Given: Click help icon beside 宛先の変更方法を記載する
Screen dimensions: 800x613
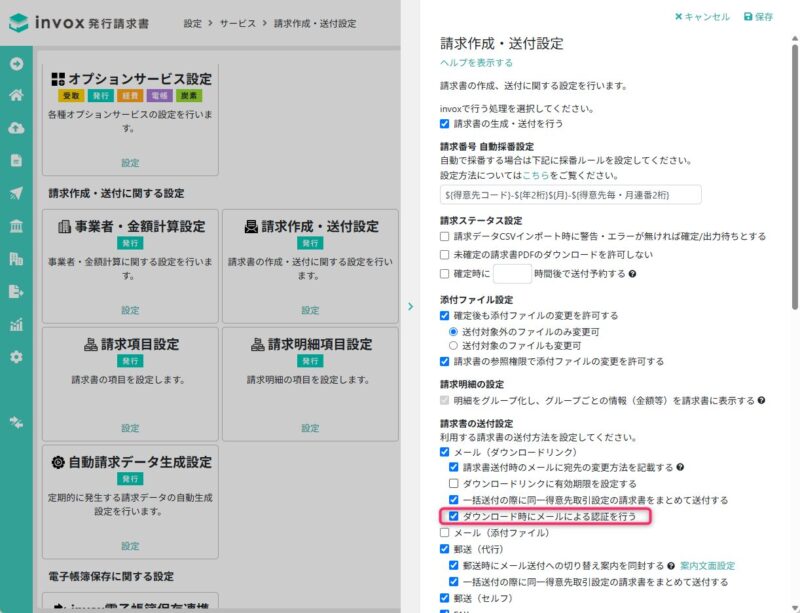Looking at the screenshot, I should (x=680, y=467).
